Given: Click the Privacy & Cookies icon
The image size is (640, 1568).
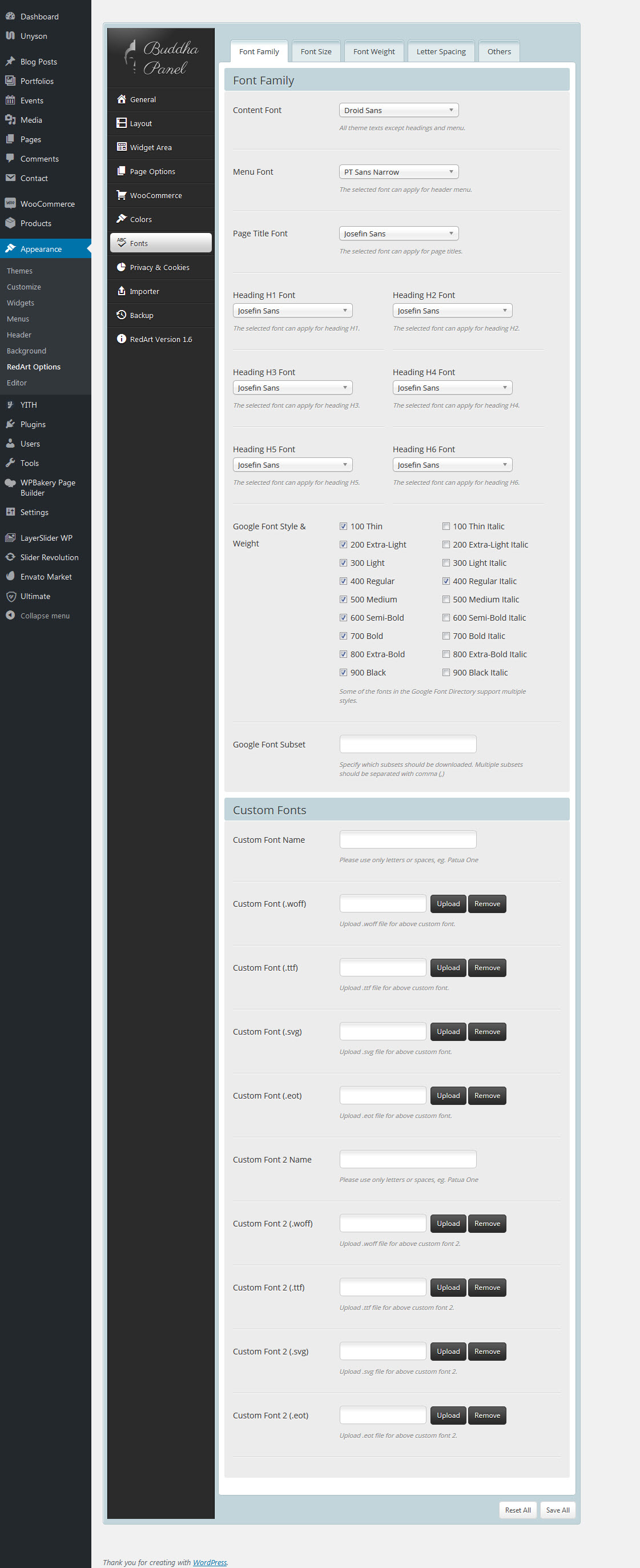Looking at the screenshot, I should click(121, 267).
